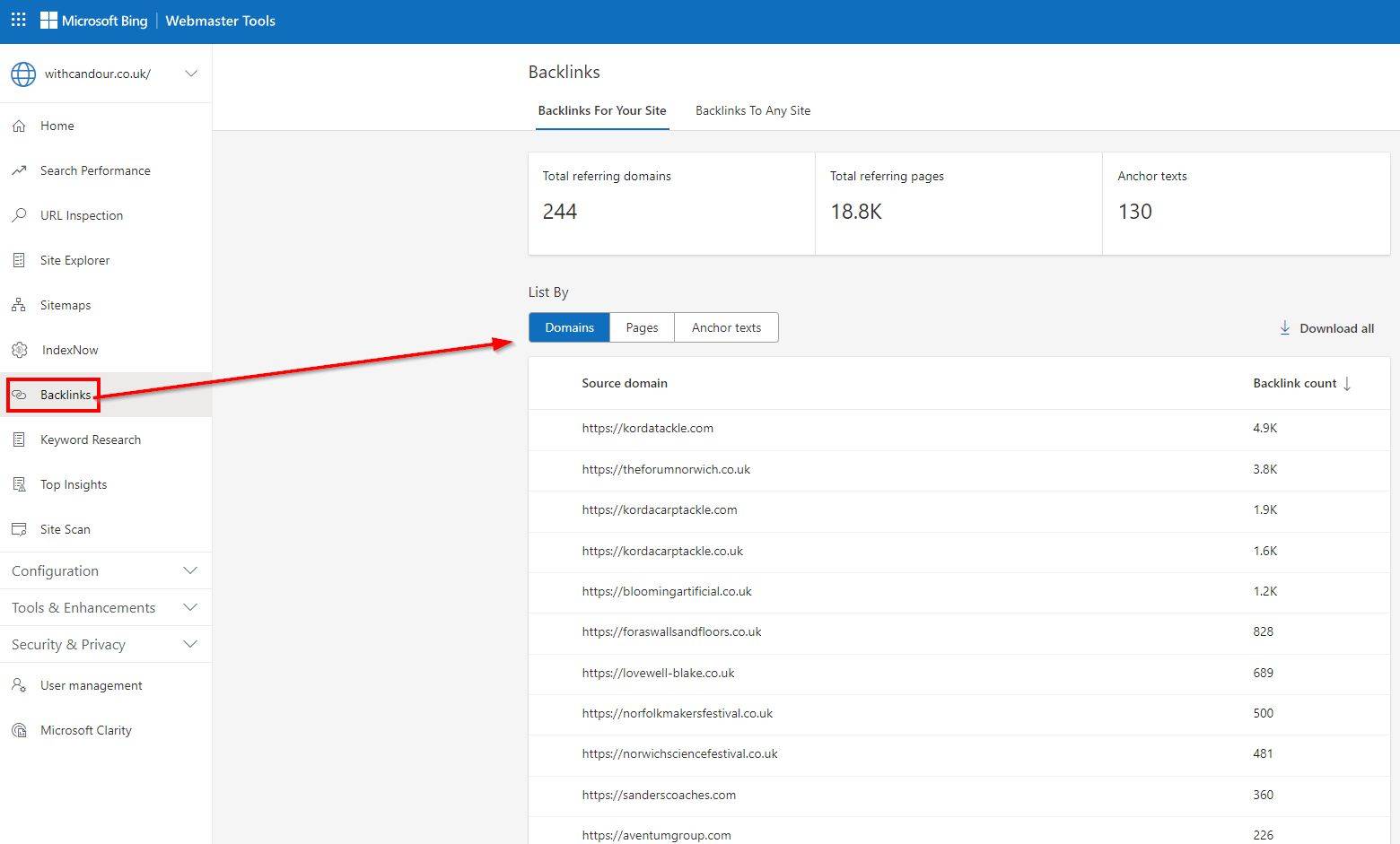Select the https://norwichsciencefestival.co.uk row
1400x844 pixels.
pyautogui.click(x=959, y=754)
